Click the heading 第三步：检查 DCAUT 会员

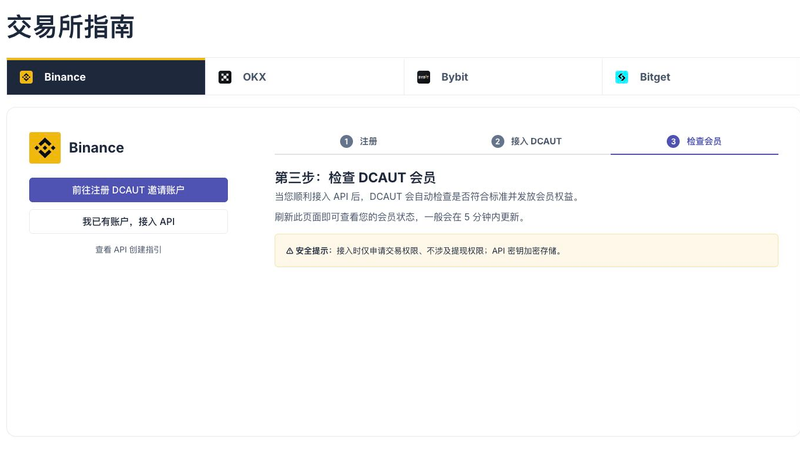click(355, 178)
